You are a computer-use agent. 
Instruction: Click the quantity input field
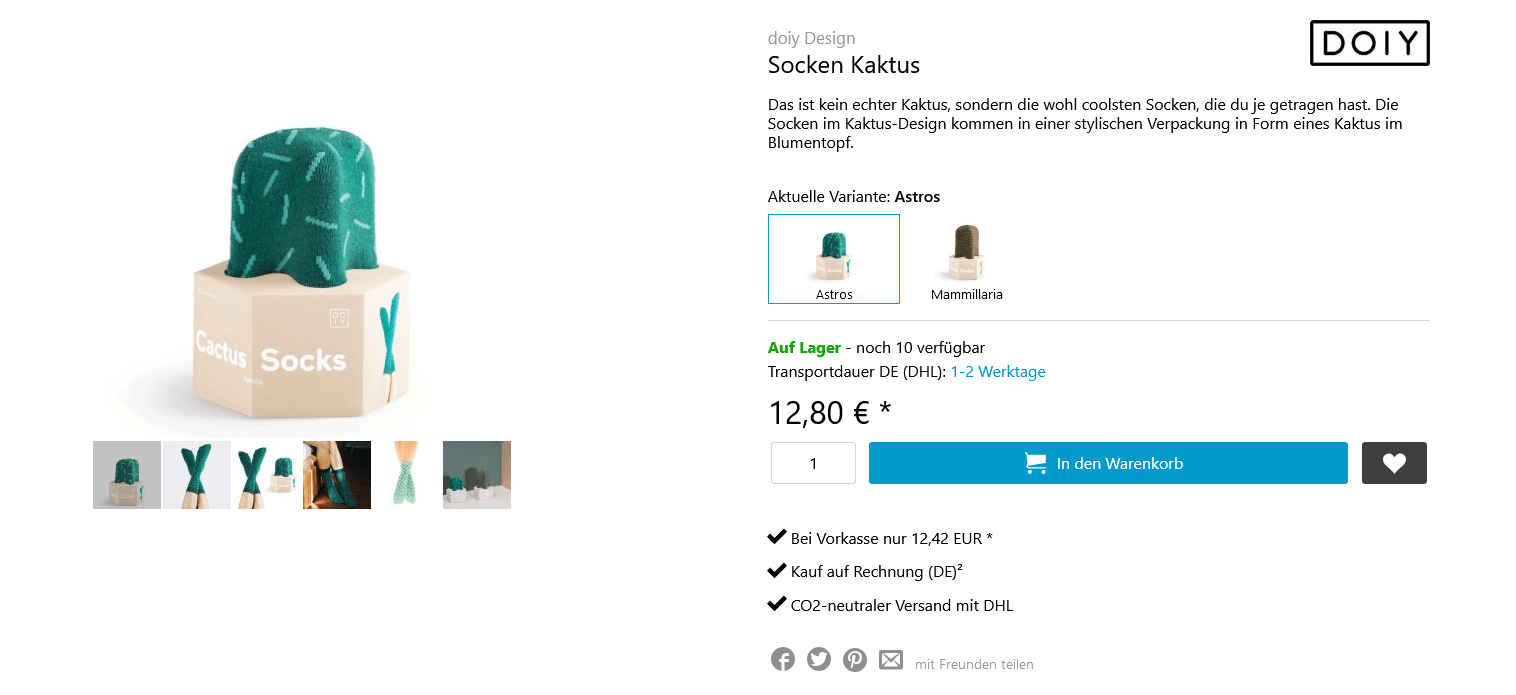(813, 463)
